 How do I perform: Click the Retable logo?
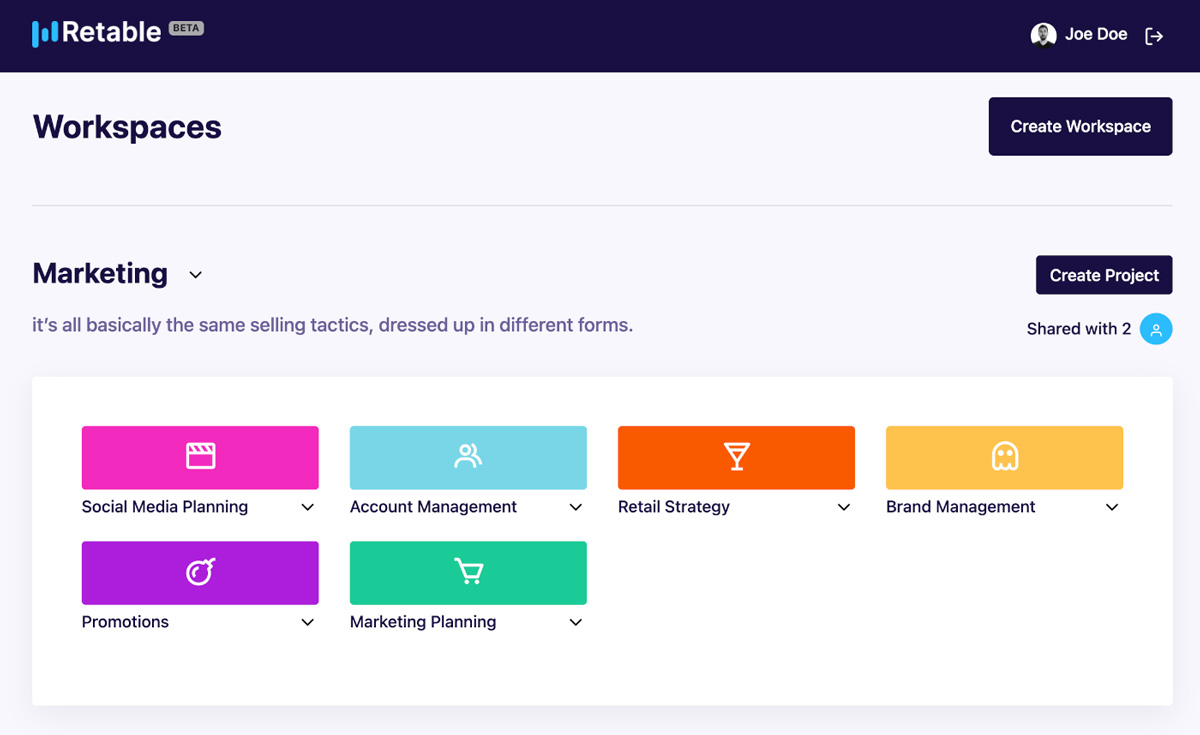pos(96,33)
